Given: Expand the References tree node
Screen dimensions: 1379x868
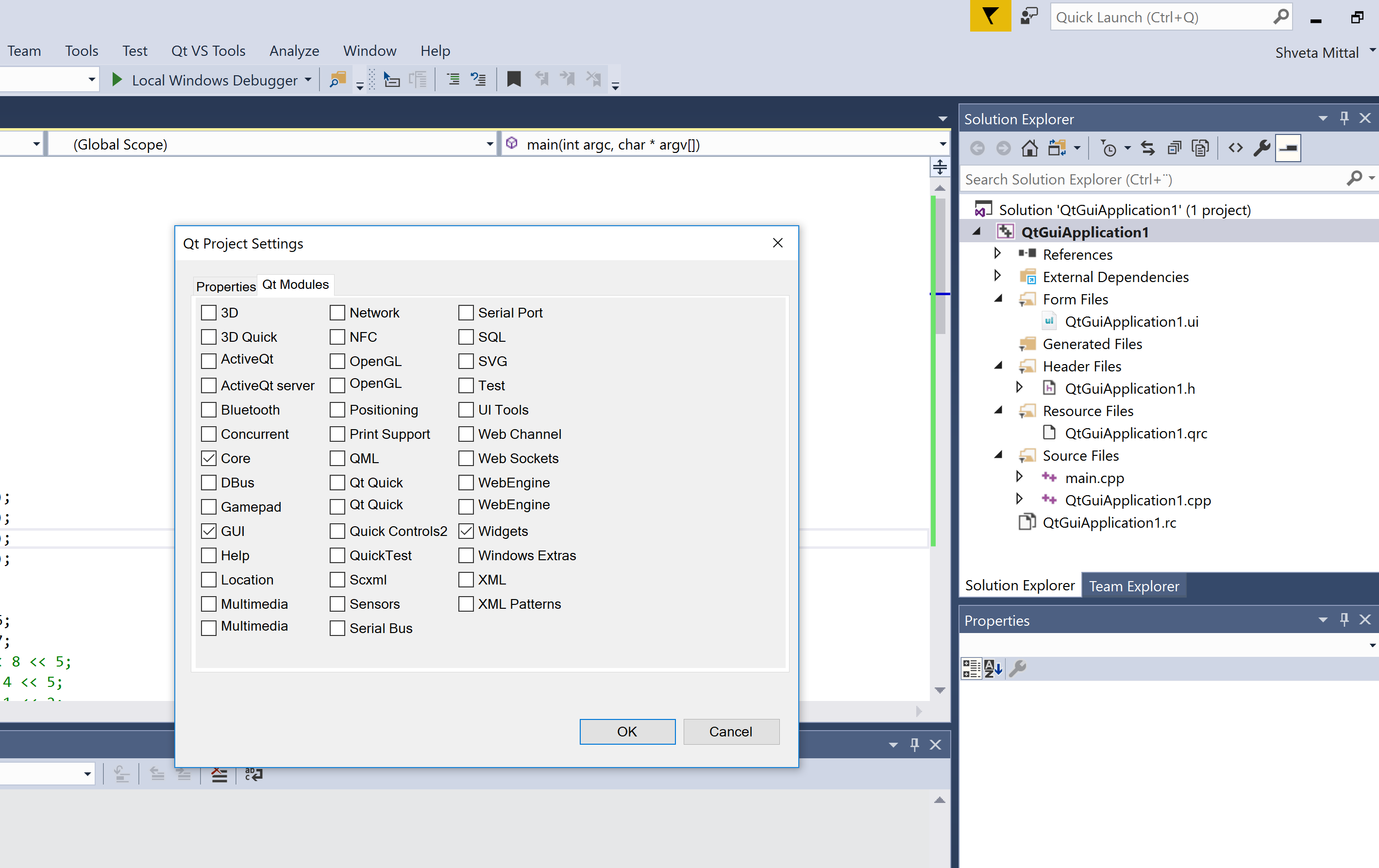Looking at the screenshot, I should coord(998,253).
